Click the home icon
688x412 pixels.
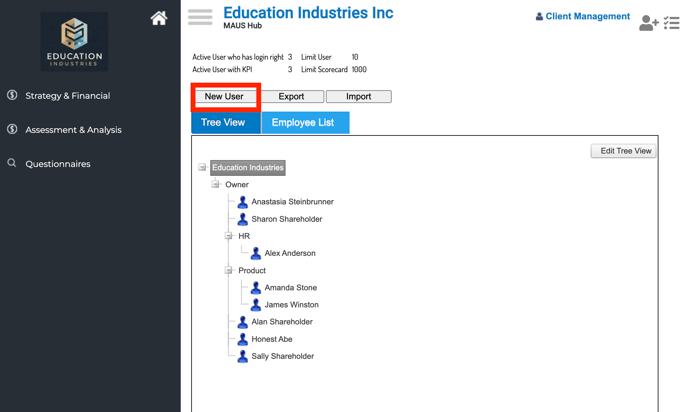tap(159, 18)
